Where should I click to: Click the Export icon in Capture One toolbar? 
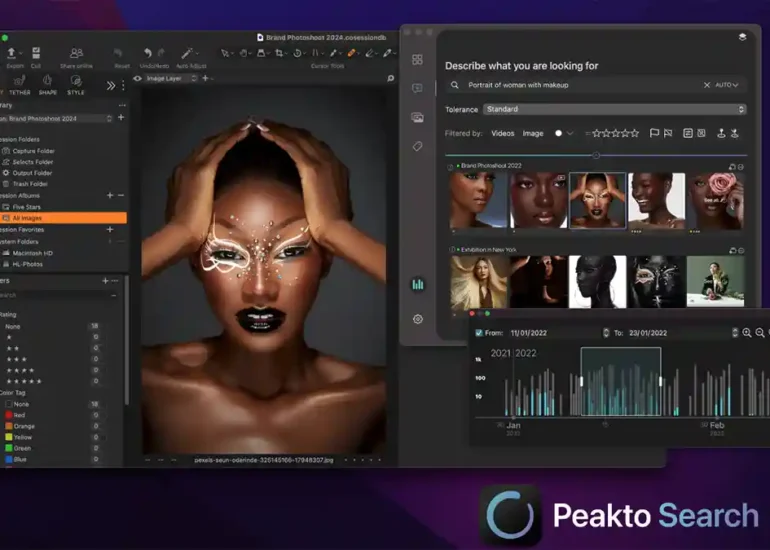click(x=12, y=53)
